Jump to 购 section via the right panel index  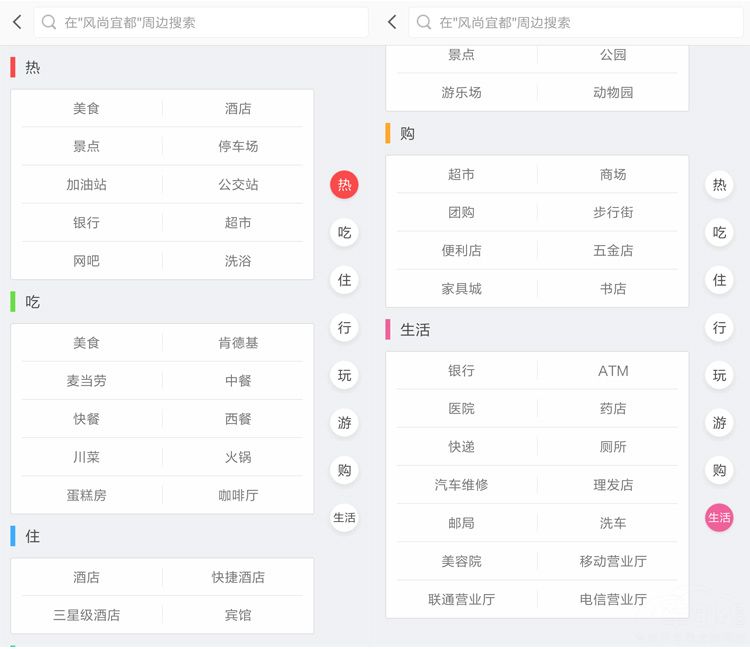[719, 470]
